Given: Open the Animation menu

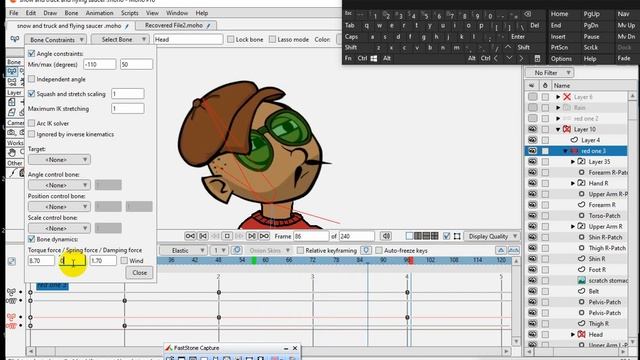Looking at the screenshot, I should [x=99, y=13].
